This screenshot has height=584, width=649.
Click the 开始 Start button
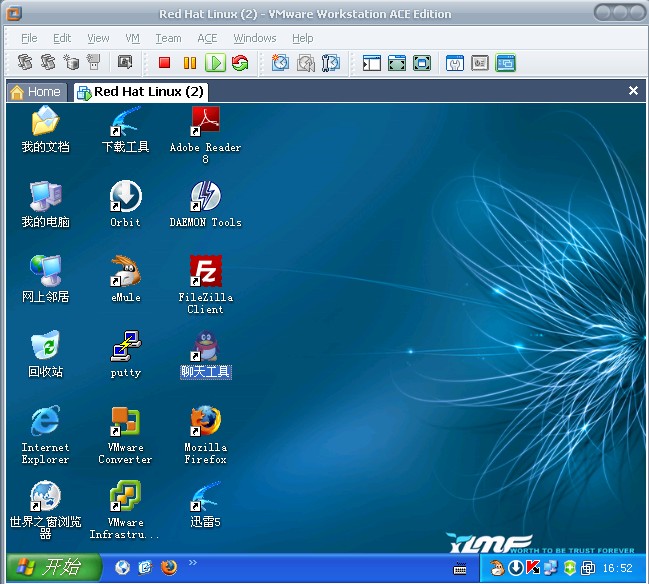(54, 567)
